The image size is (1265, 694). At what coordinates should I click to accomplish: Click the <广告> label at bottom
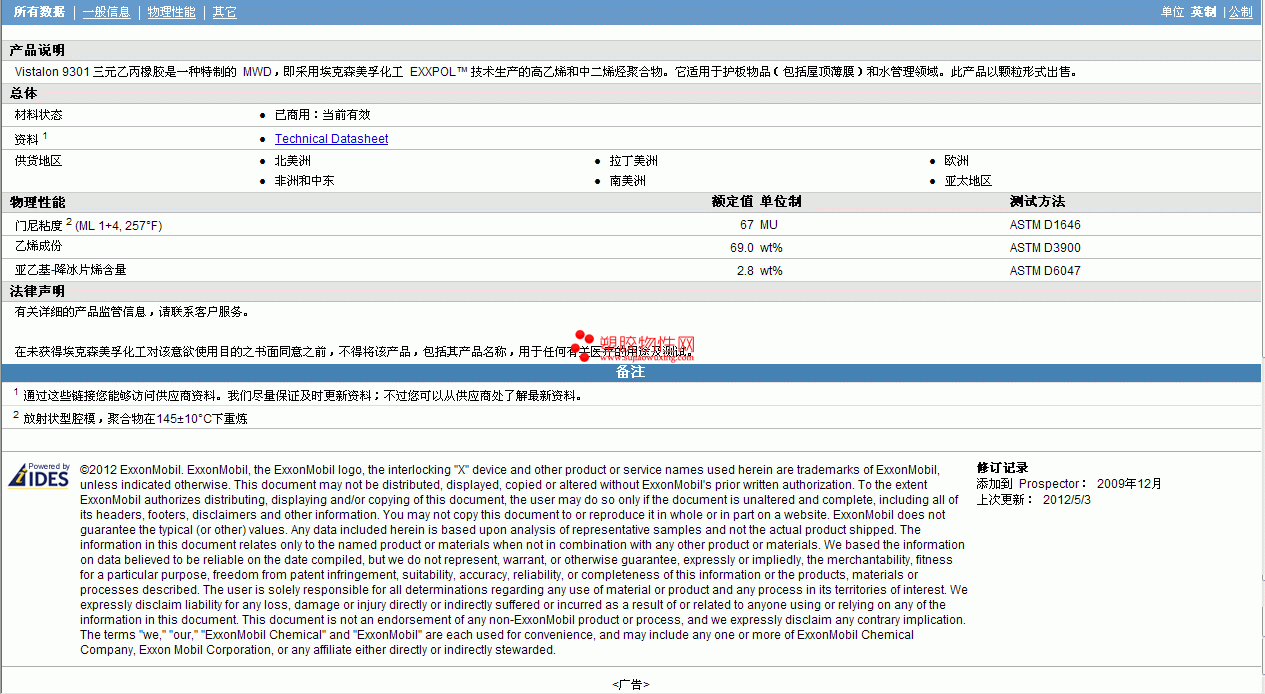click(x=631, y=685)
